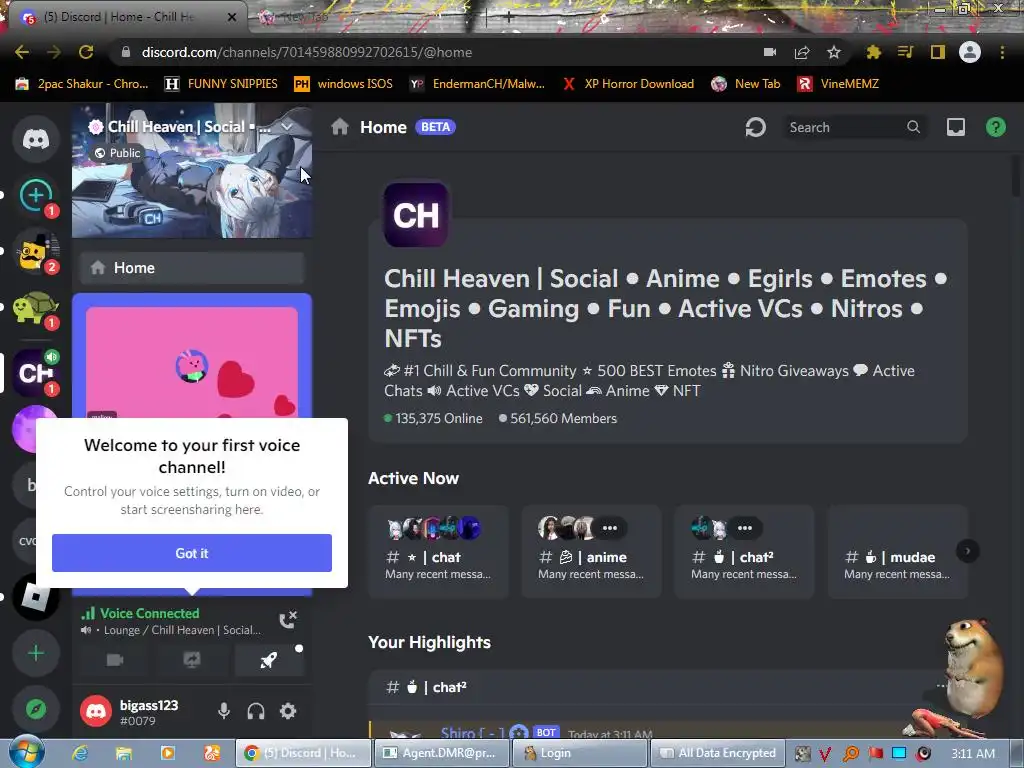Turn on camera in voice panel
Viewport: 1024px width, 768px height.
click(115, 660)
